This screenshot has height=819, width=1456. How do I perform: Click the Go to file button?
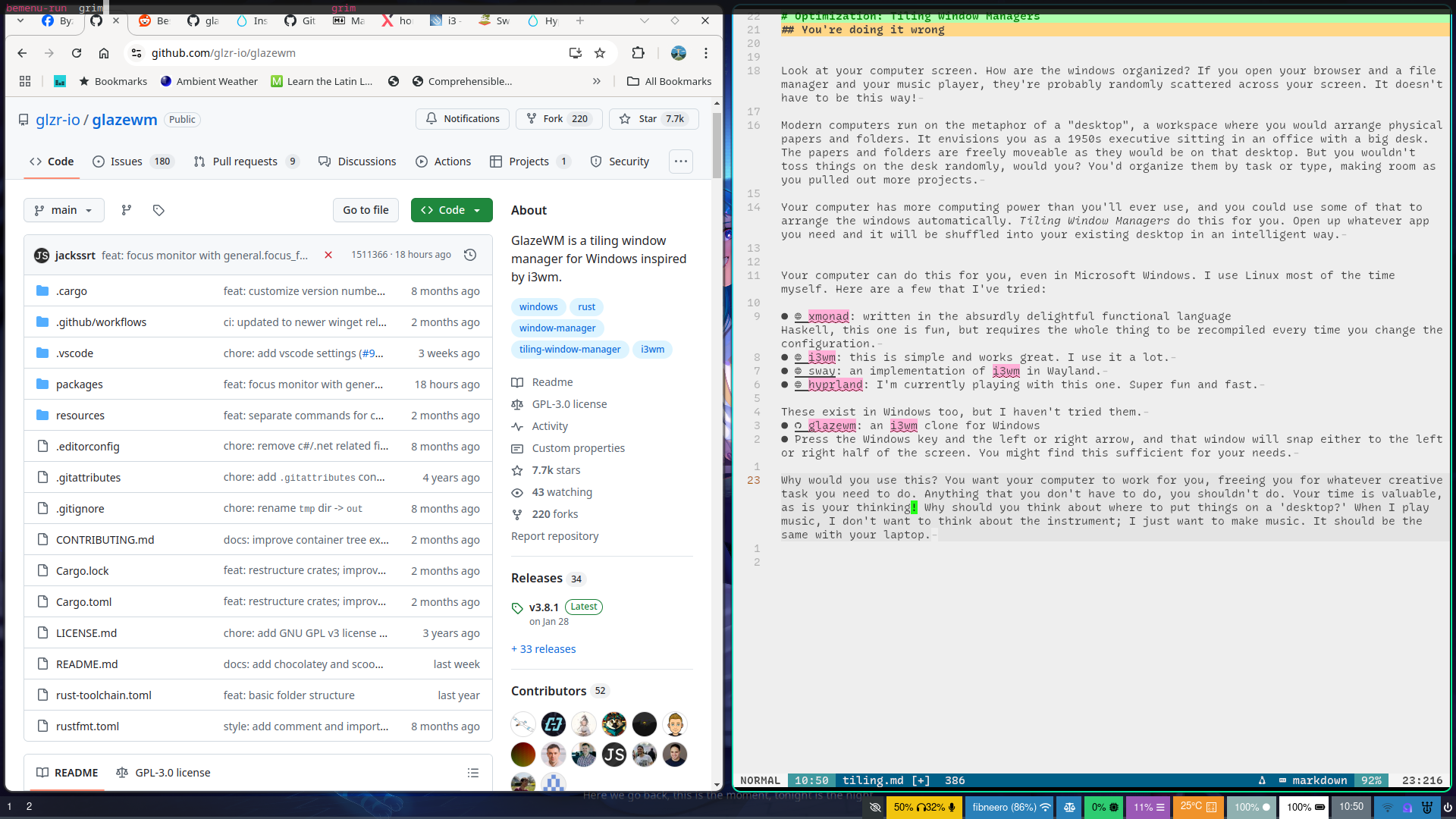point(366,210)
